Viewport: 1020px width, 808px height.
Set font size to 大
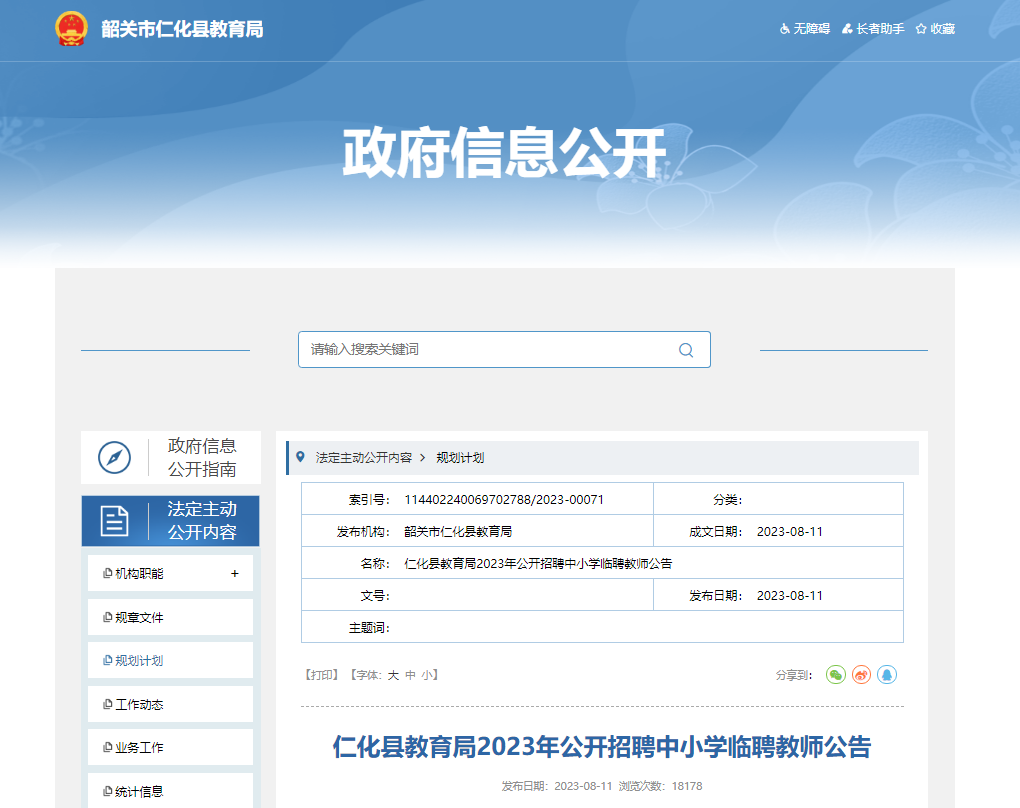pos(393,675)
